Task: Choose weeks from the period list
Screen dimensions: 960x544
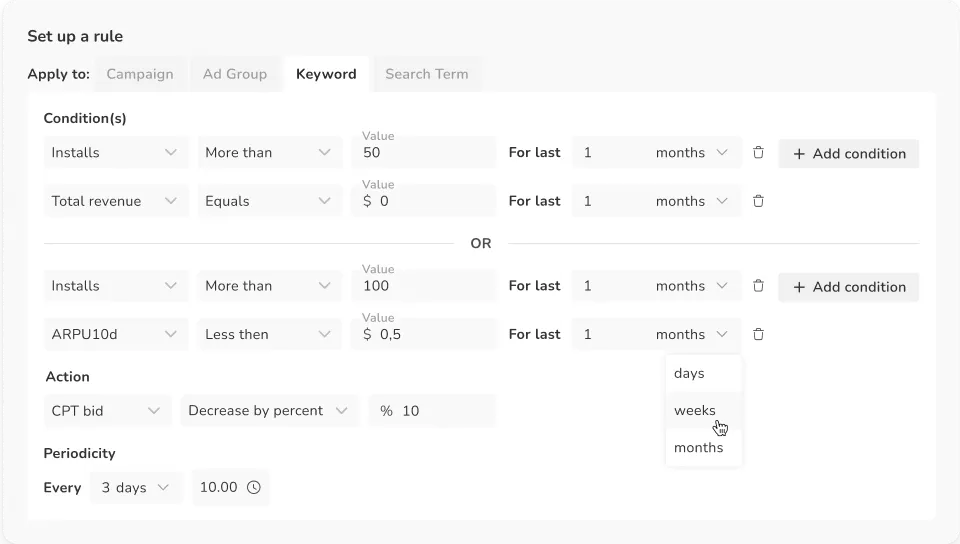Action: (695, 410)
